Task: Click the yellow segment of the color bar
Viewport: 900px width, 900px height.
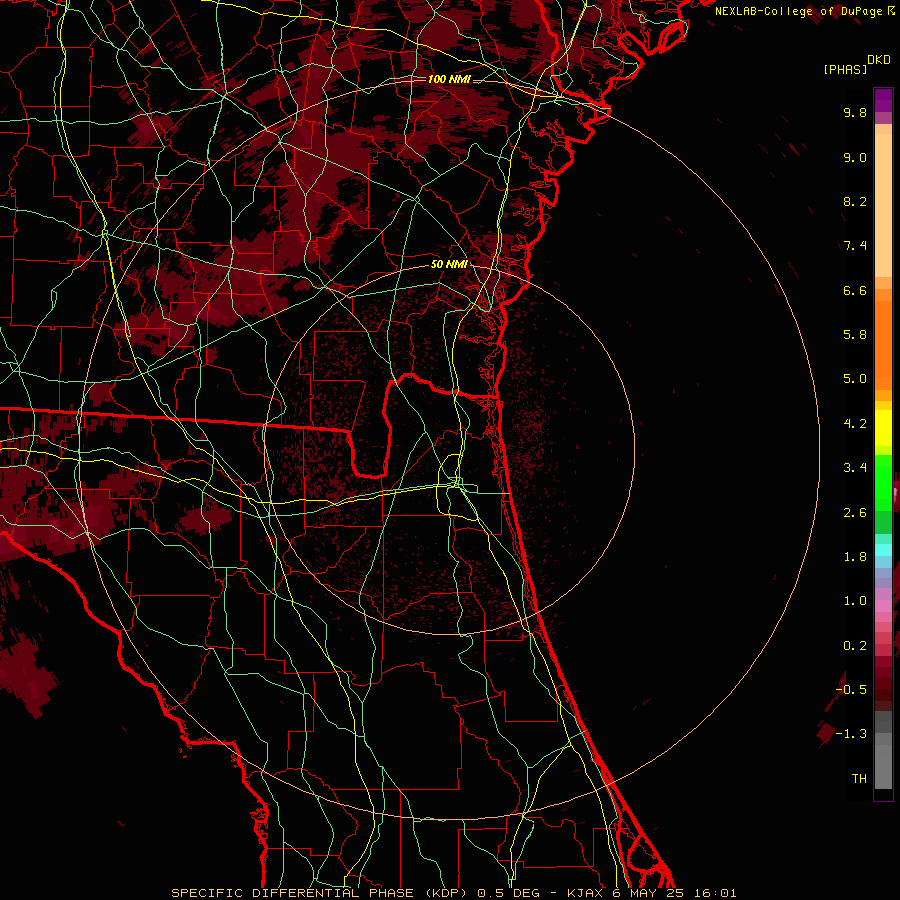Action: point(883,428)
